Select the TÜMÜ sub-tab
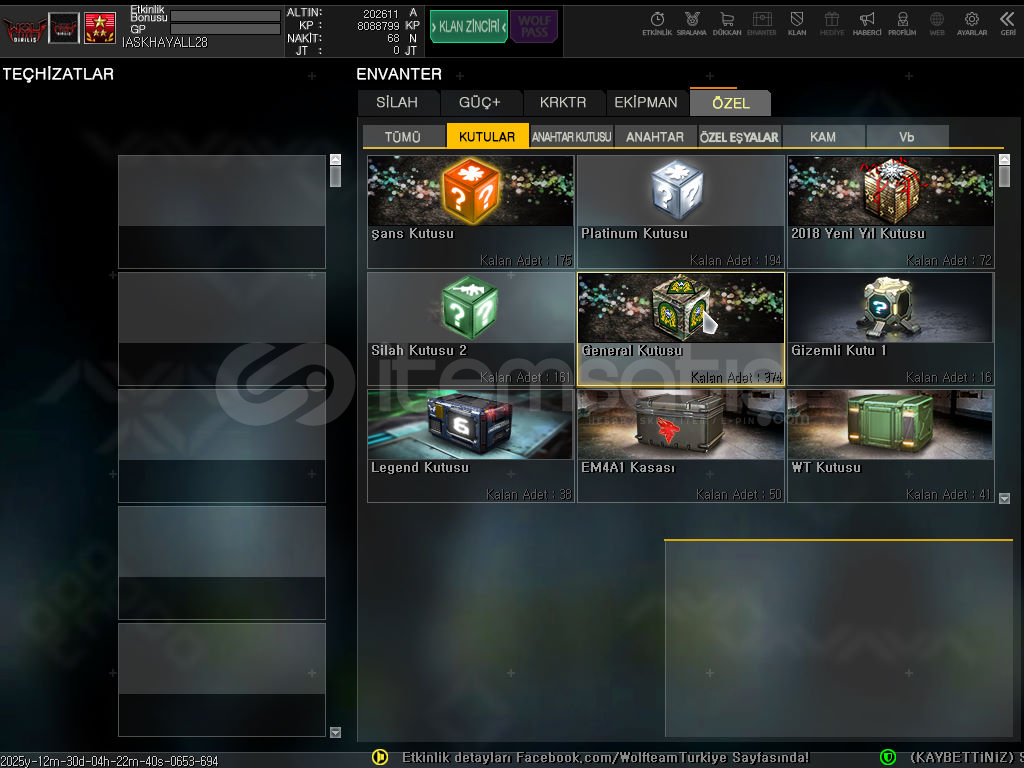Screen dimensions: 1024x768 pos(403,136)
